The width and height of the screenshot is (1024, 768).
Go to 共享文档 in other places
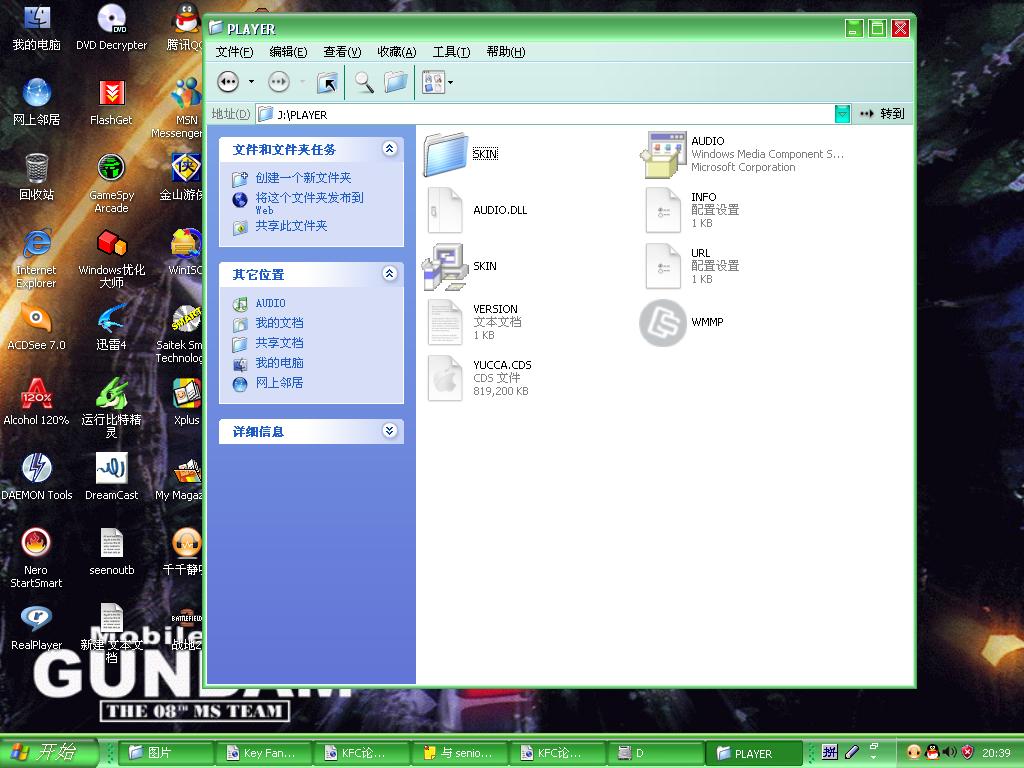point(280,343)
